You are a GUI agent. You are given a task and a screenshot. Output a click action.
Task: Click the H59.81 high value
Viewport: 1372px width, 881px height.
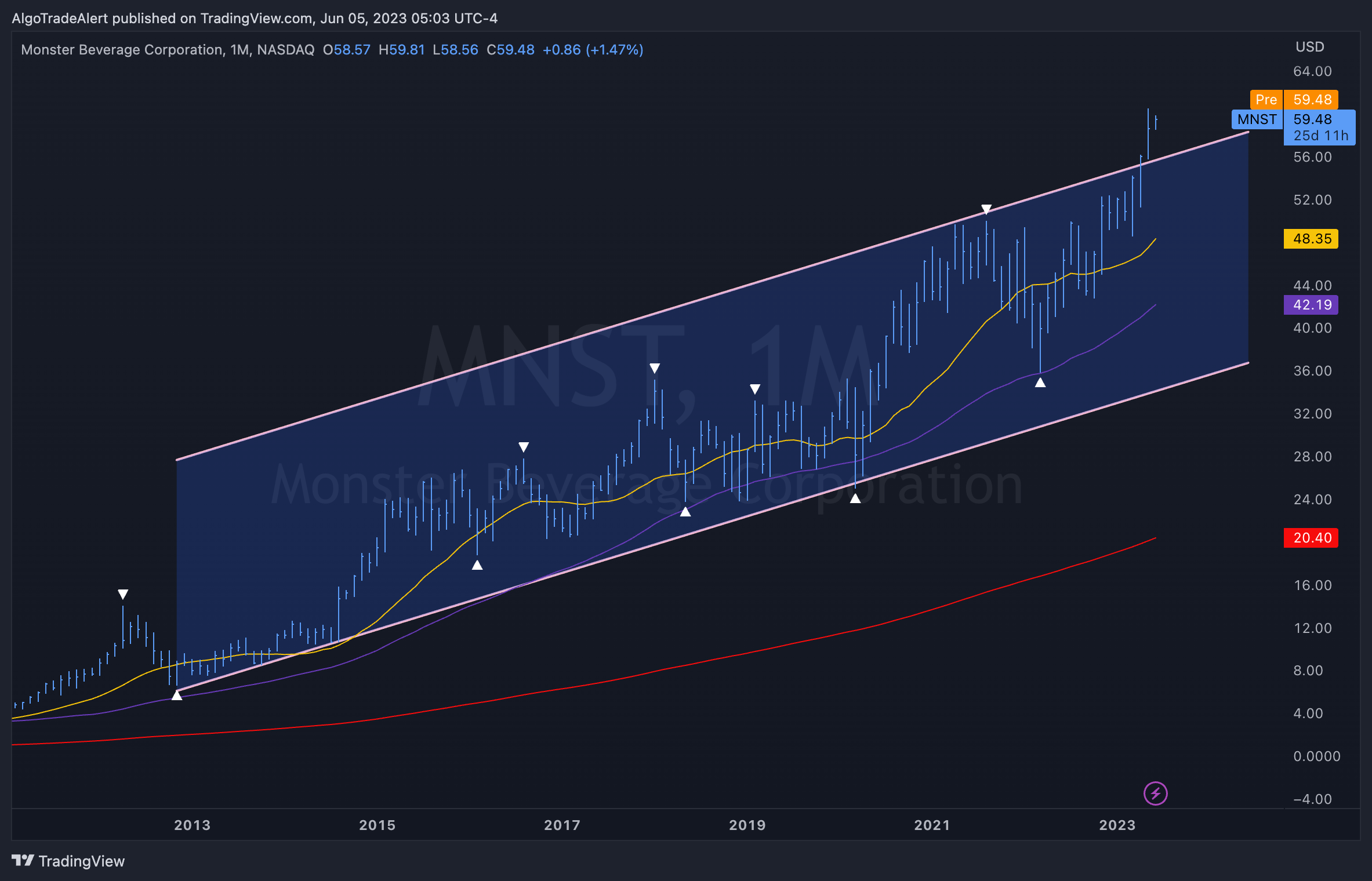pos(401,50)
